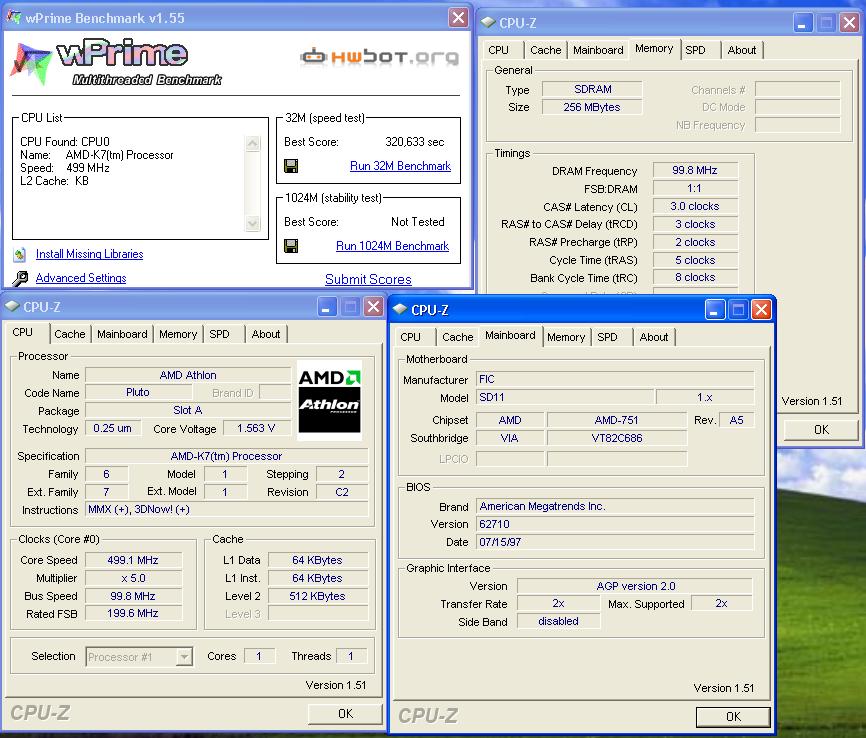Select Cache tab in Mainboard window
Viewport: 866px width, 738px height.
[x=458, y=337]
